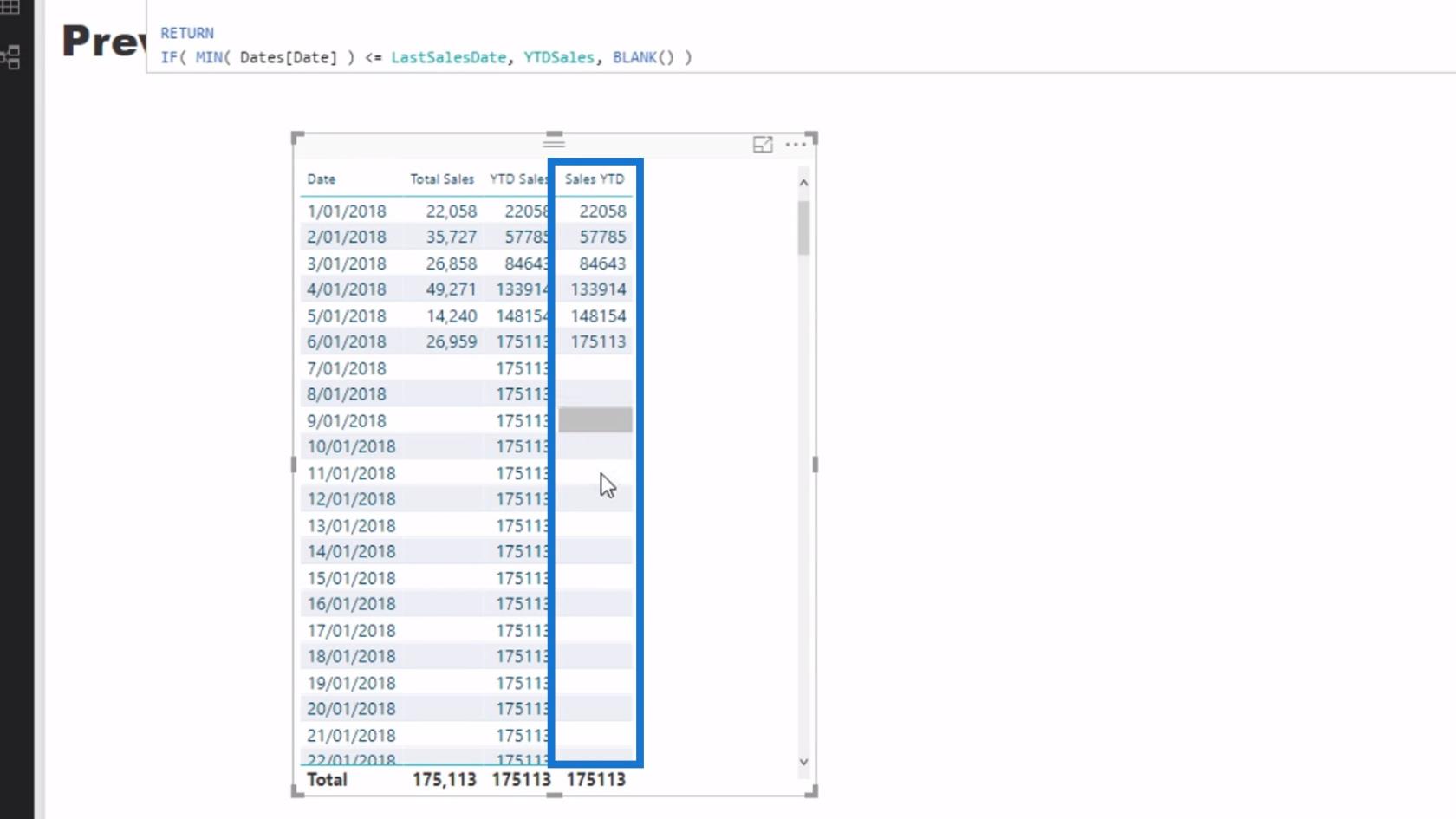Select the date cell 10/01/2018
This screenshot has height=819, width=1456.
[351, 446]
